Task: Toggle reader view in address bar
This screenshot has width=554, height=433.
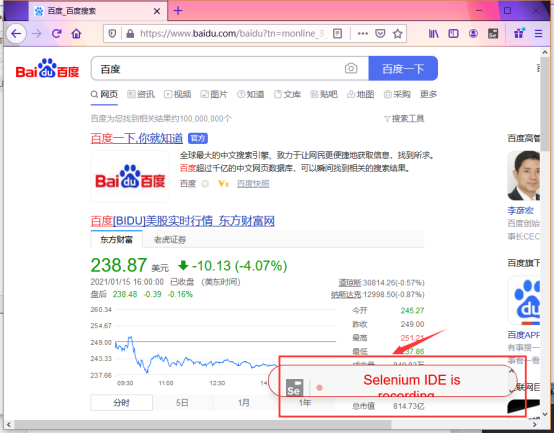Action: (337, 34)
